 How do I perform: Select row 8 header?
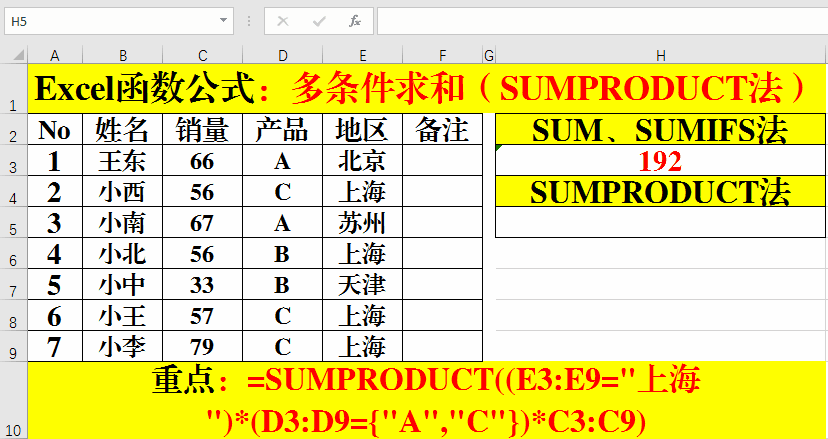click(14, 315)
